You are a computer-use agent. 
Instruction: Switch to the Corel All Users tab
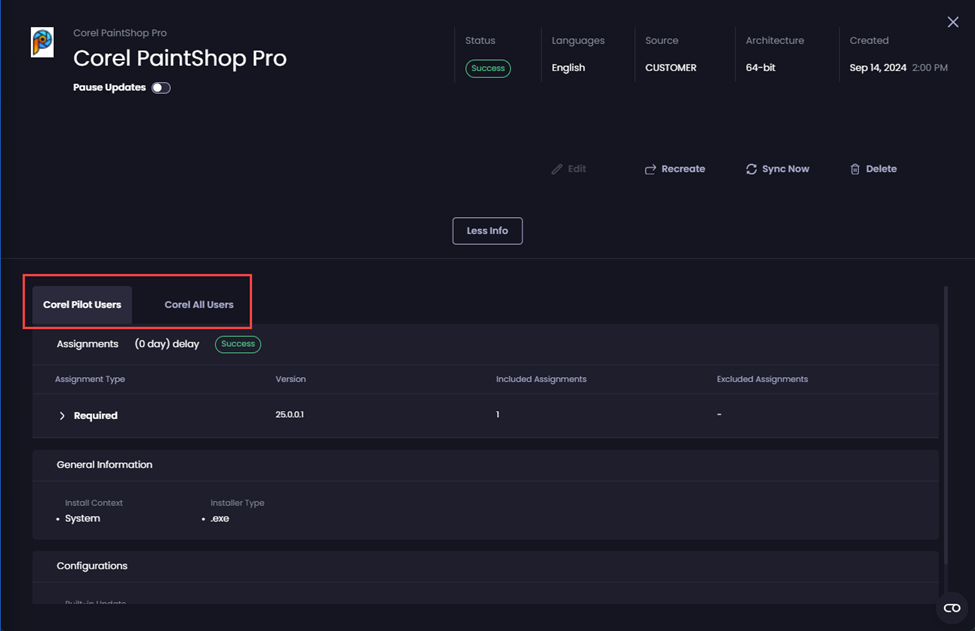pyautogui.click(x=197, y=304)
